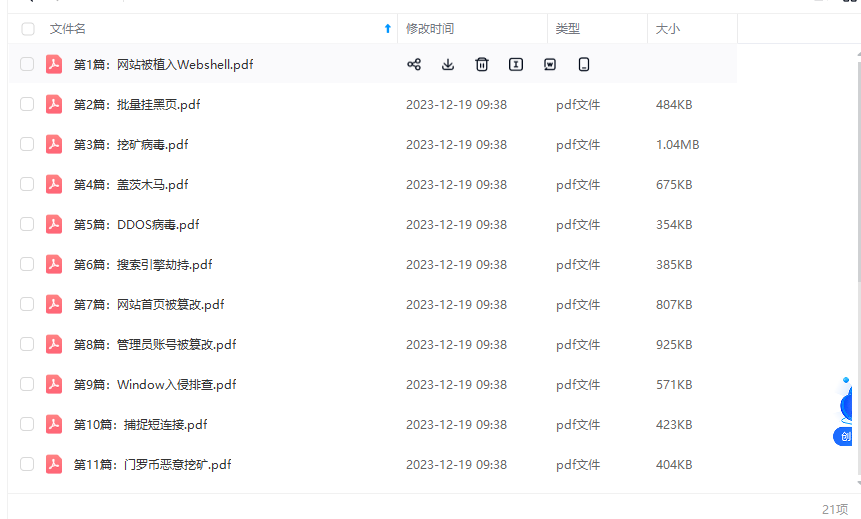This screenshot has width=861, height=519.
Task: Click the 925KB size value
Action: pos(674,344)
